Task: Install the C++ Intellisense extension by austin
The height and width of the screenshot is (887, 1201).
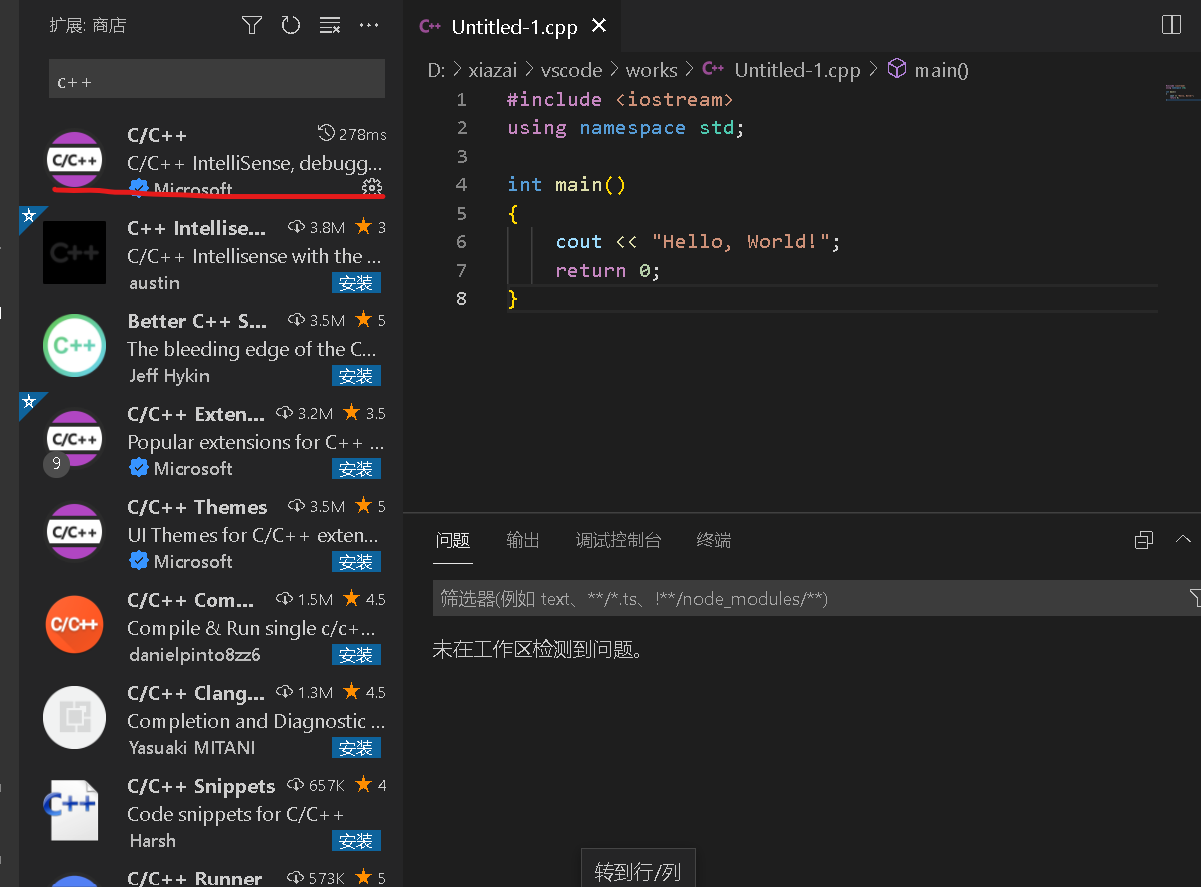Action: pyautogui.click(x=356, y=283)
